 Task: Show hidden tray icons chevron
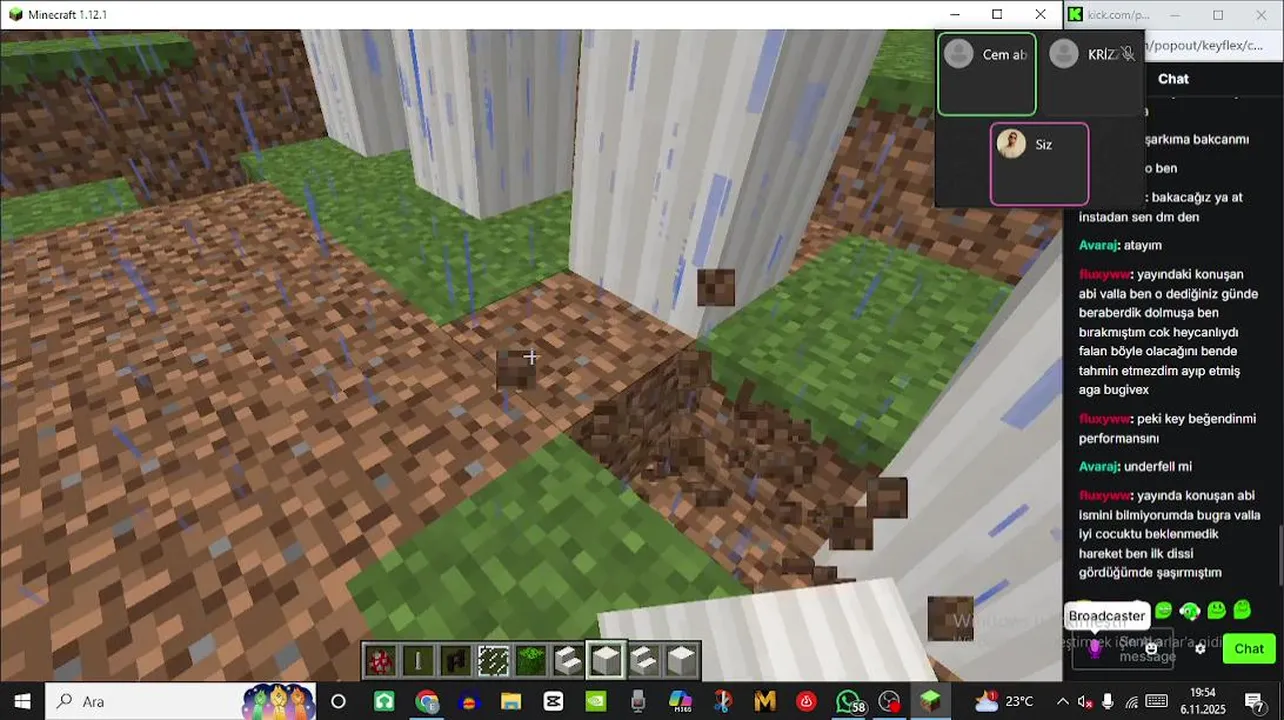[1063, 701]
